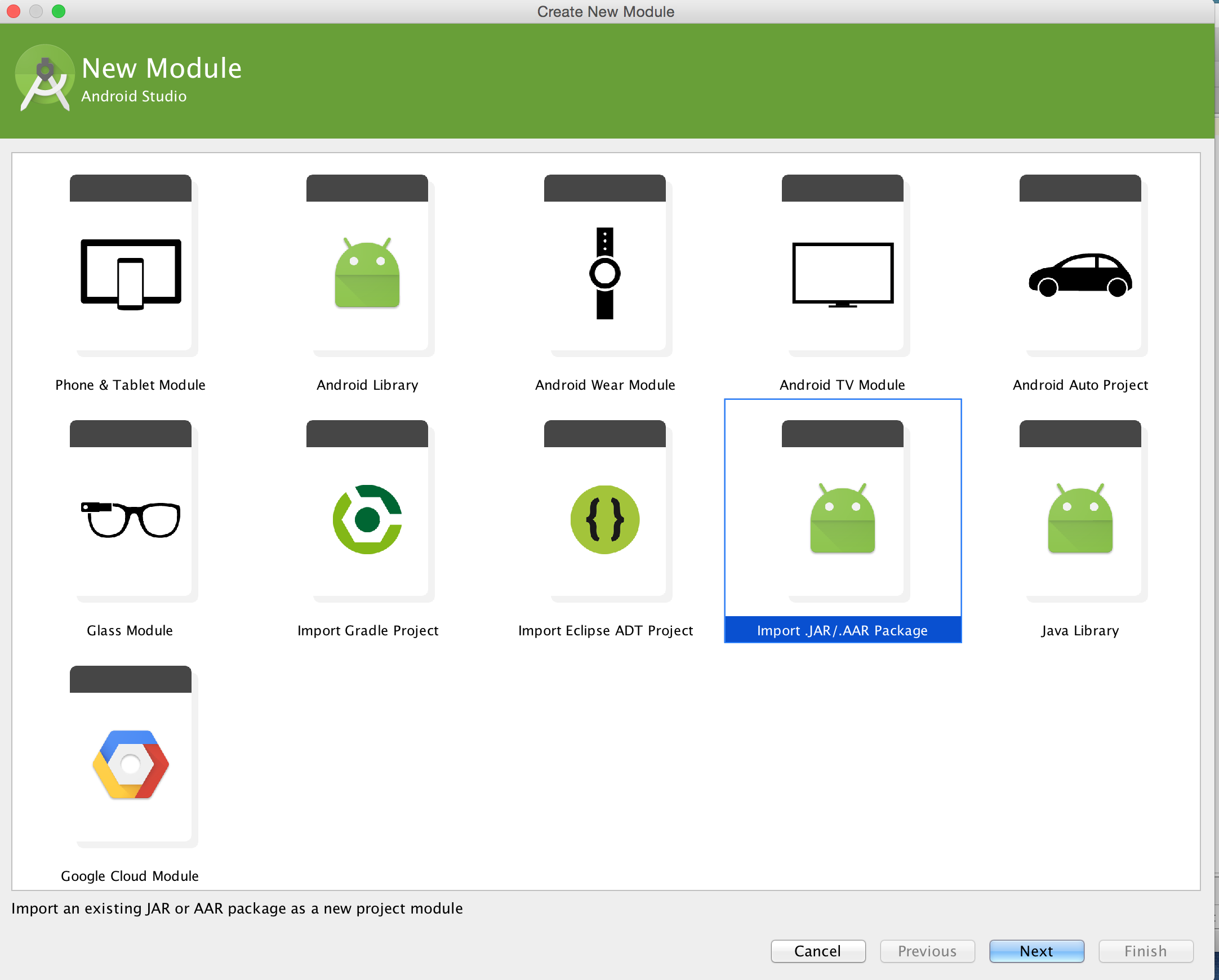Screen dimensions: 1219x980
Task: Choose the Android Library robot icon
Action: point(367,274)
